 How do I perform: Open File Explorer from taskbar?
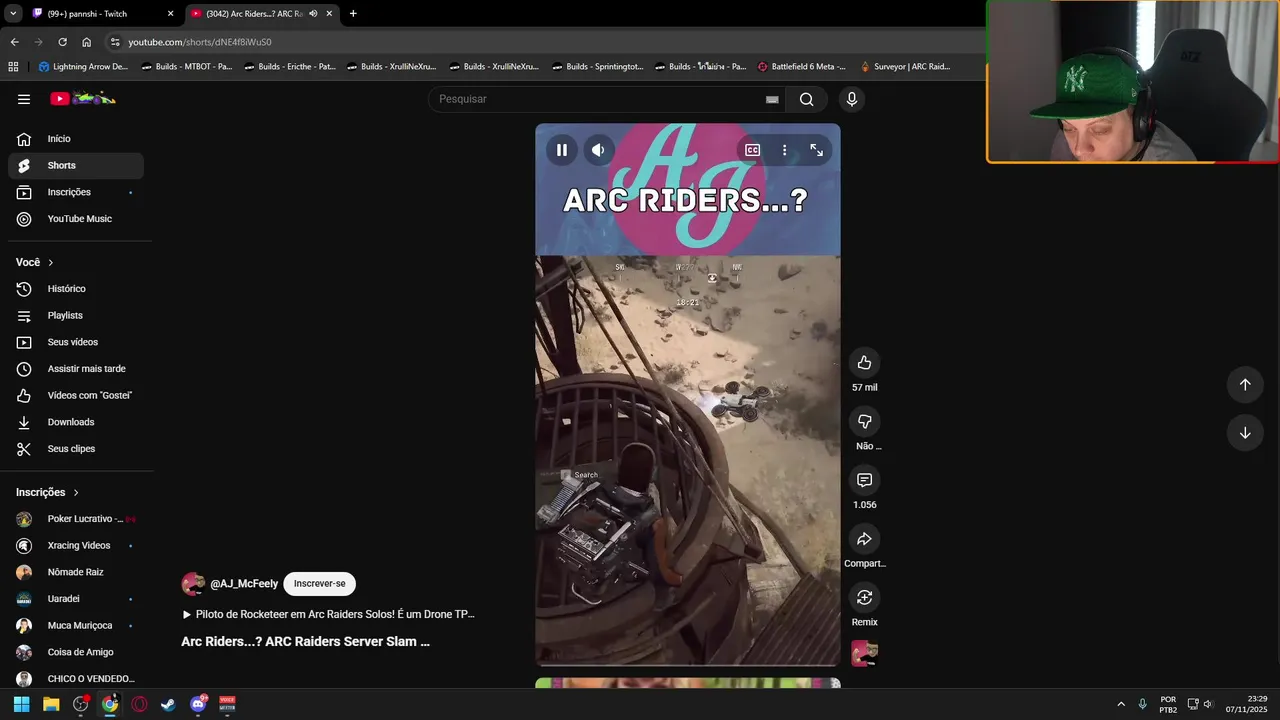[x=51, y=704]
